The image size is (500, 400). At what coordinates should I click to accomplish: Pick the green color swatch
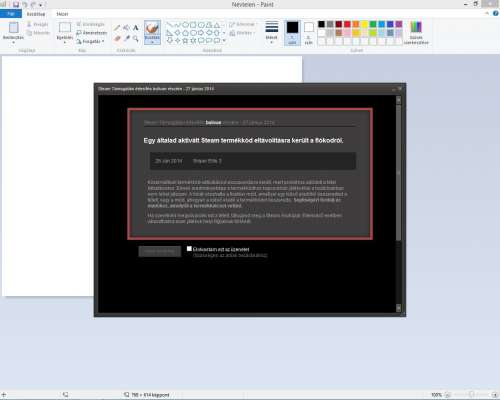coord(373,24)
